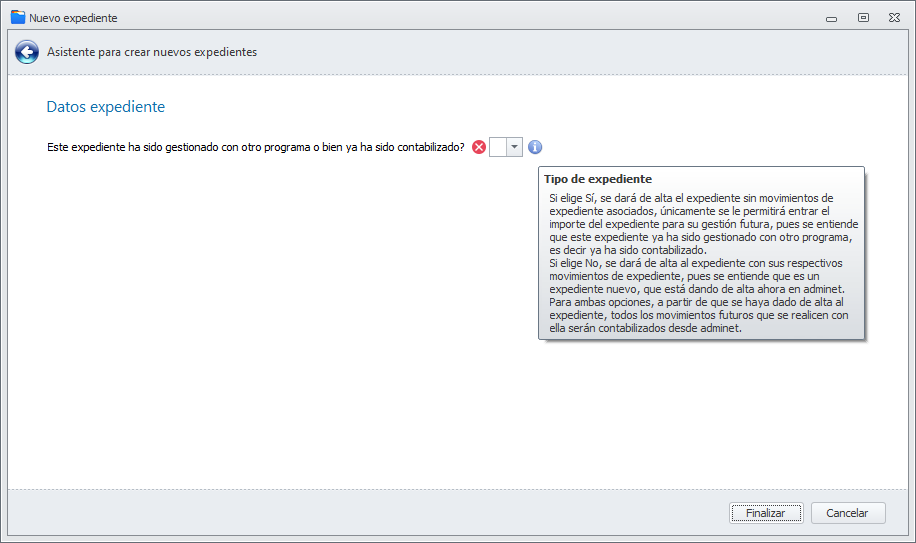Click the red validation error icon

pyautogui.click(x=479, y=147)
